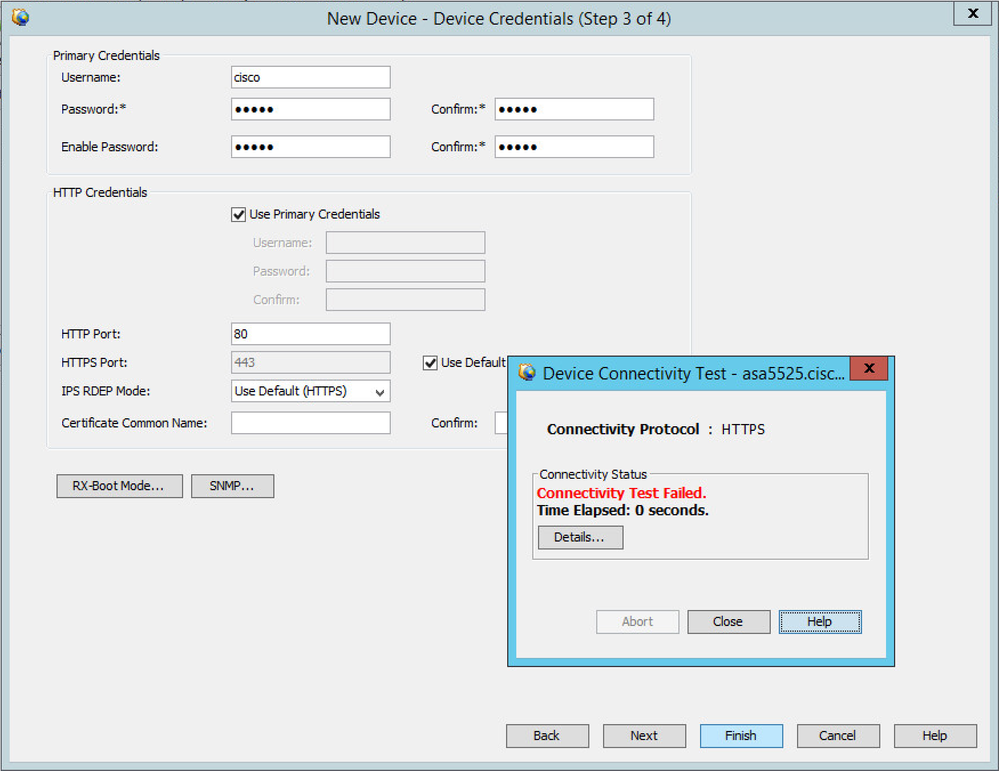The height and width of the screenshot is (771, 999).
Task: Click the 'Connectivity Test Failed.' message
Action: 621,493
